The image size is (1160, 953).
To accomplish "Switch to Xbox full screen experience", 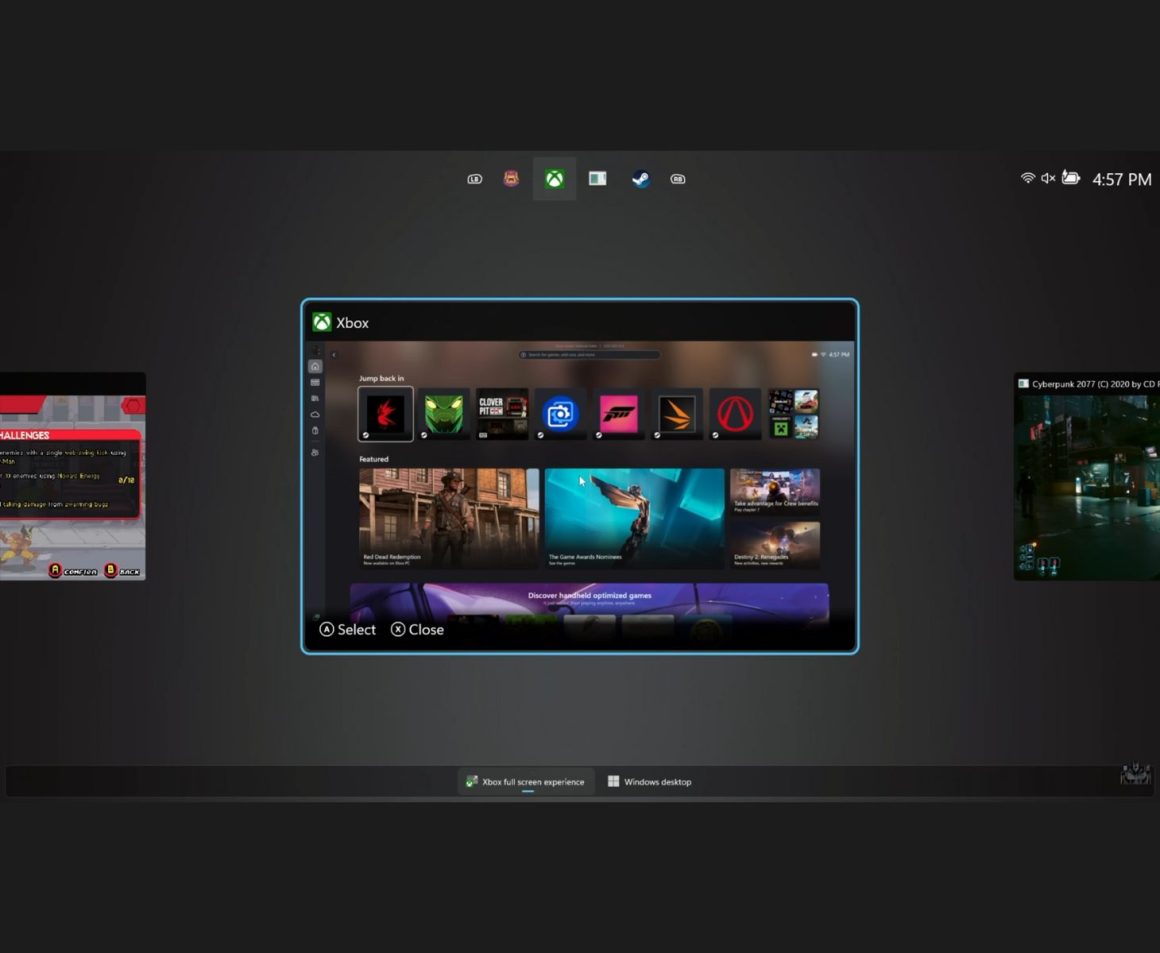I will [x=526, y=782].
